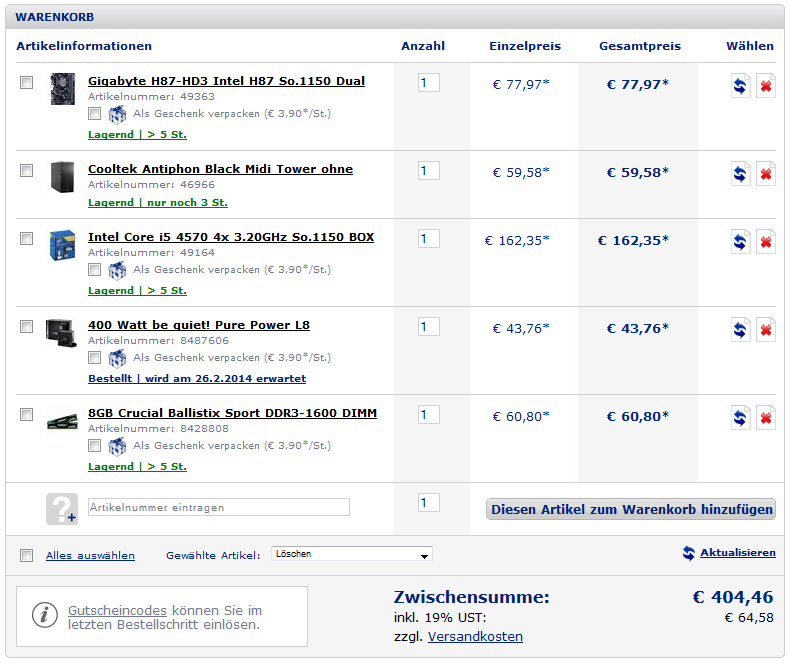Click gift box icon under Crucial Ballistix
789x664 pixels.
[117, 446]
